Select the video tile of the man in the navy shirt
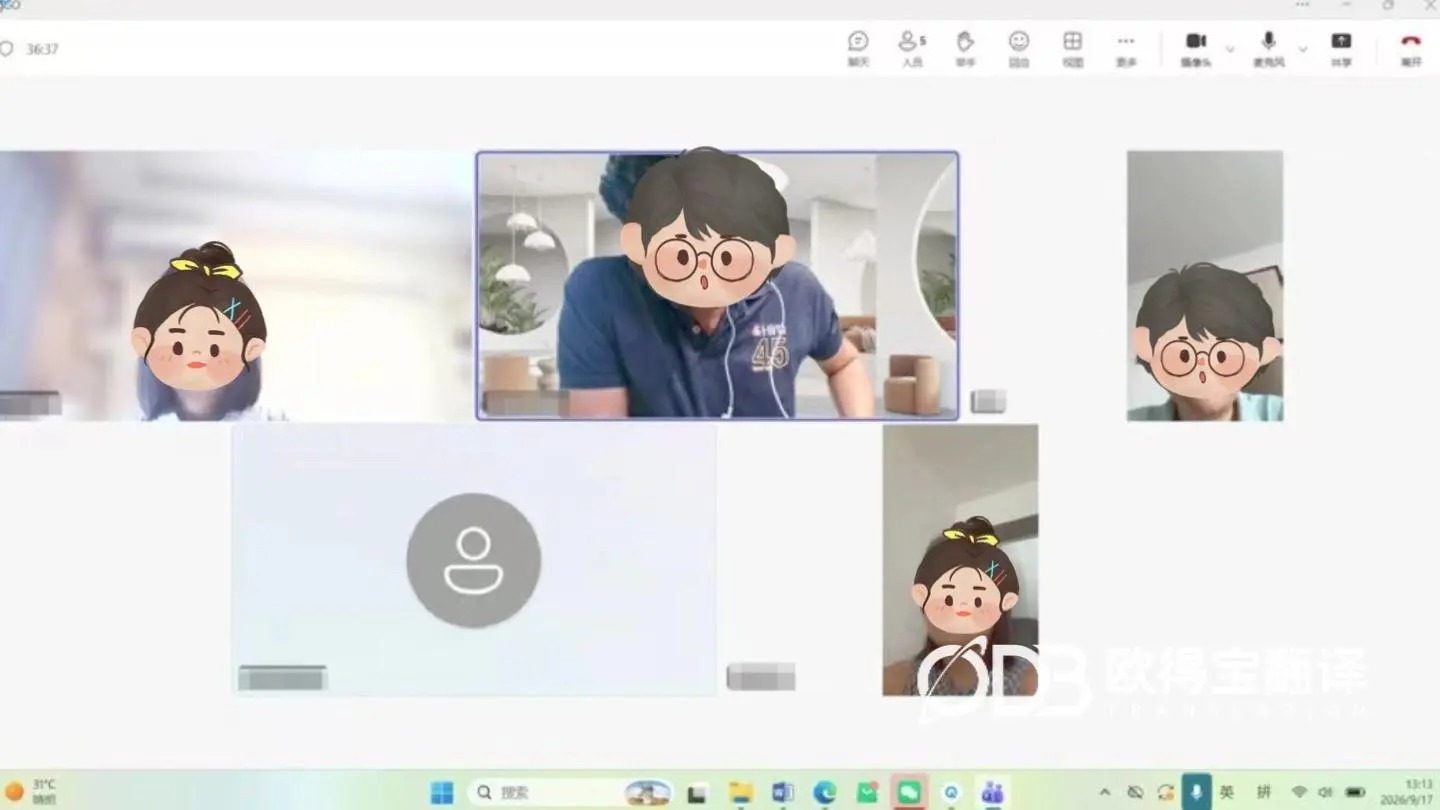Viewport: 1440px width, 810px height. pyautogui.click(x=717, y=285)
